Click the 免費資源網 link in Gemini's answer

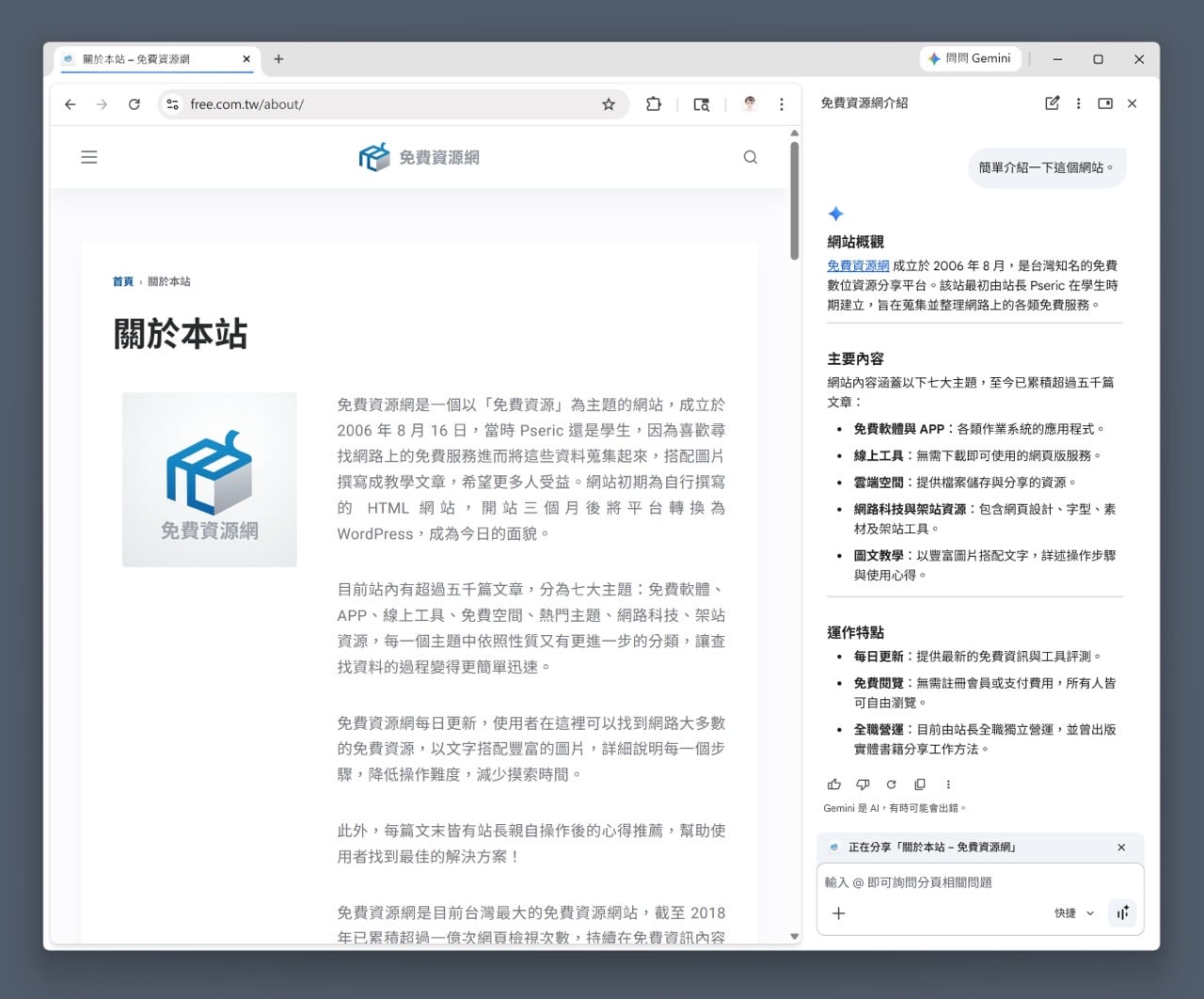tap(858, 266)
